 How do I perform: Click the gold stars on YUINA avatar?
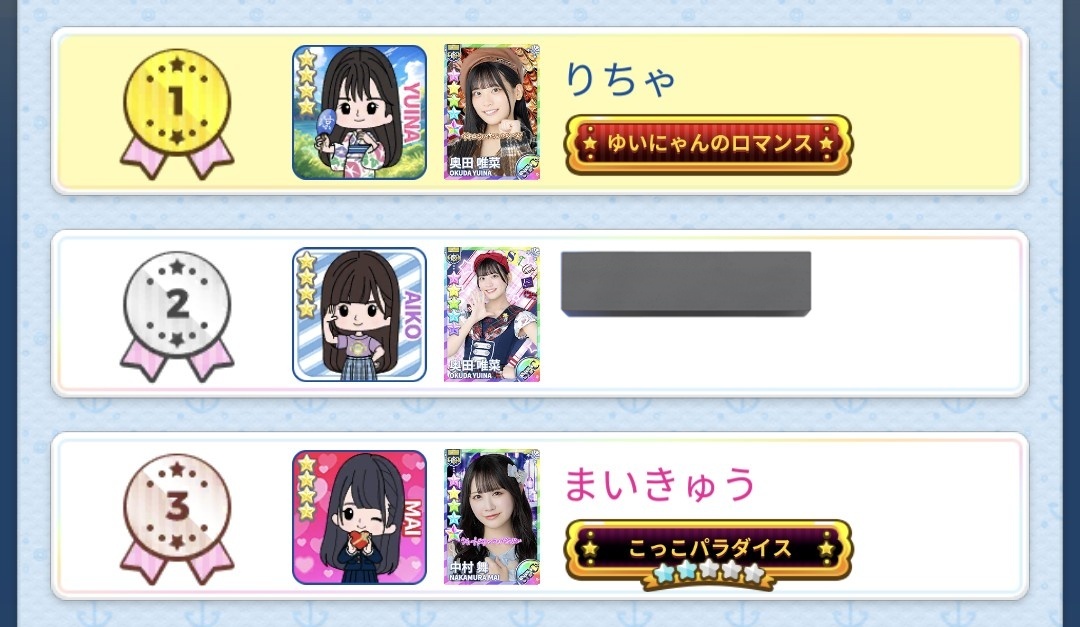point(307,82)
